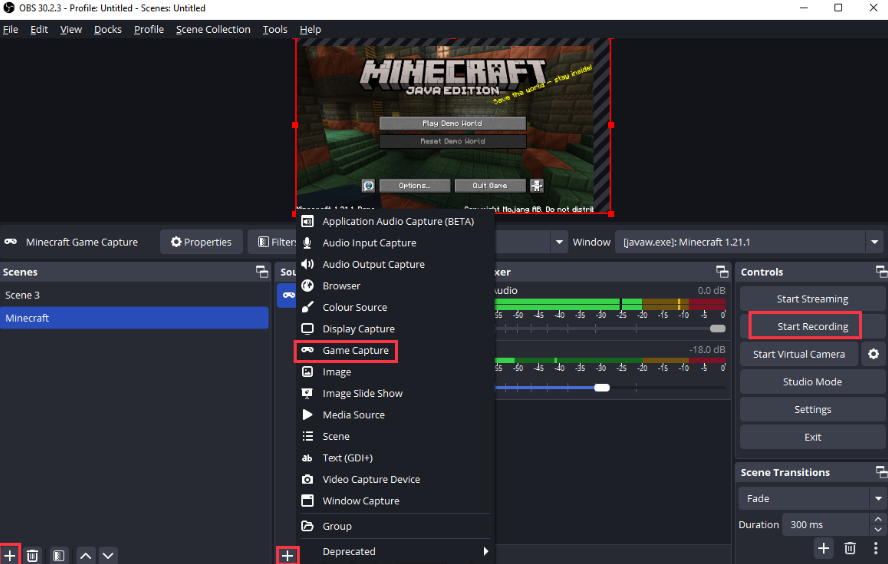Open the Help menu
This screenshot has width=888, height=564.
[310, 29]
